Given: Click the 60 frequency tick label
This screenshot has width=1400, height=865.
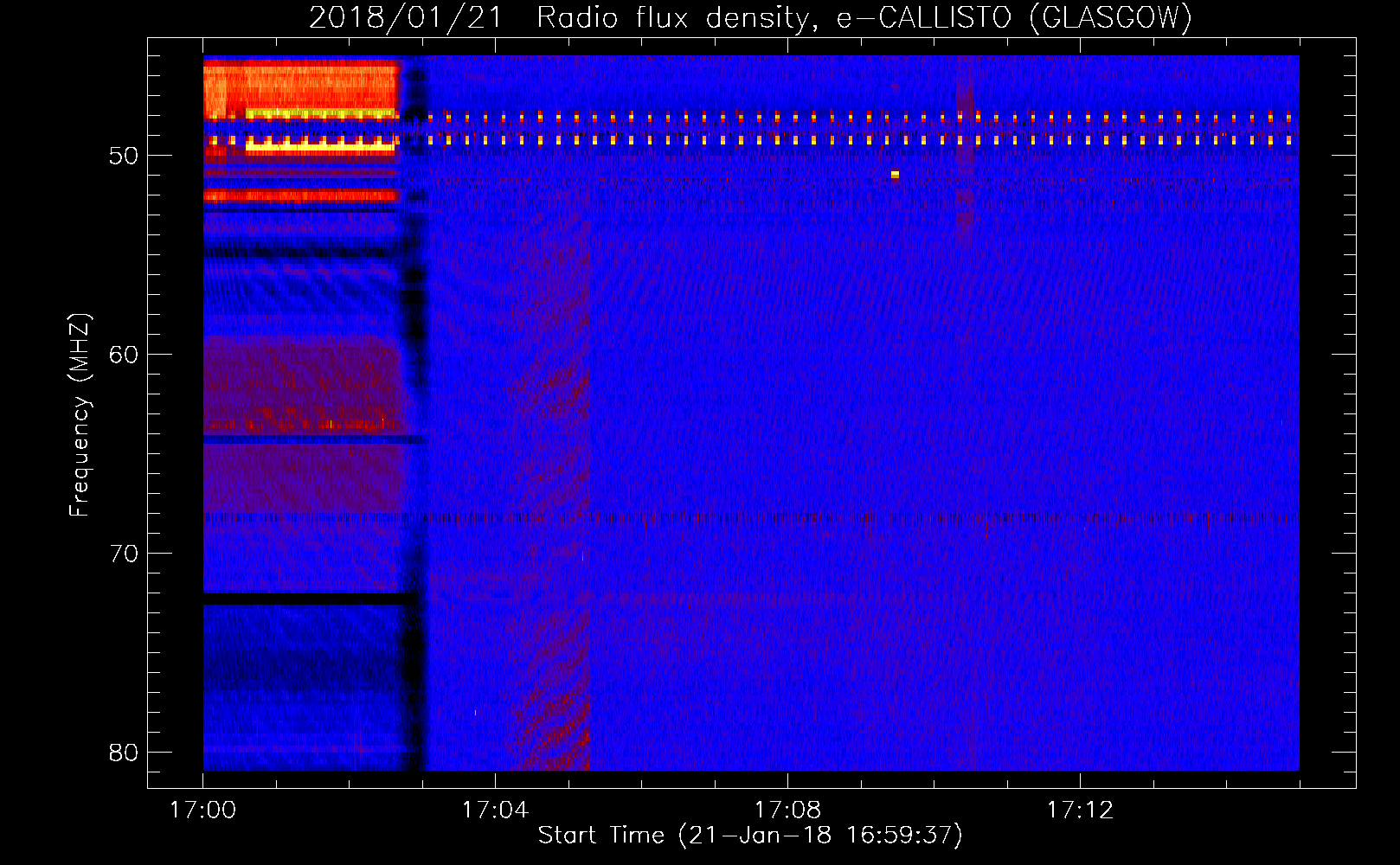Looking at the screenshot, I should (x=125, y=355).
